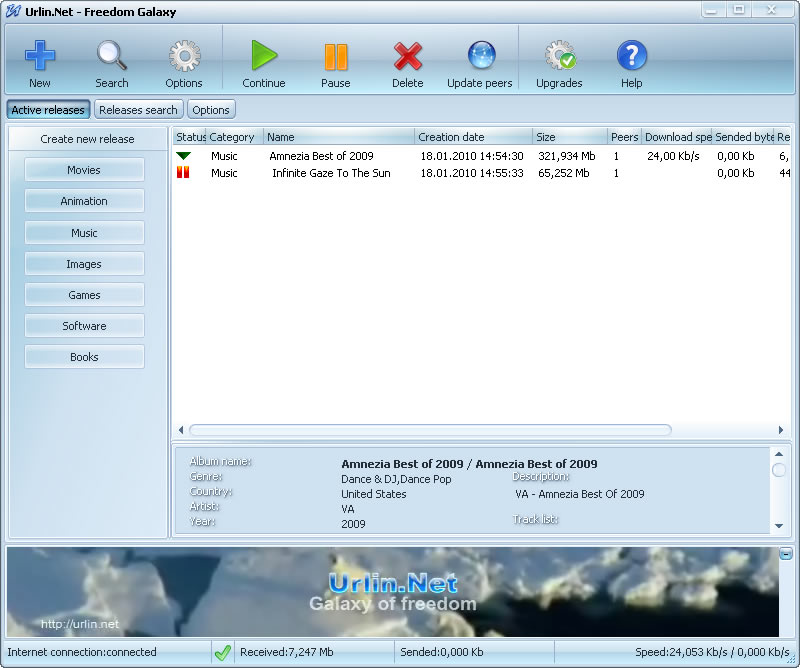This screenshot has height=668, width=800.
Task: Click green downloading status icon for Amnezia
Action: tap(183, 156)
